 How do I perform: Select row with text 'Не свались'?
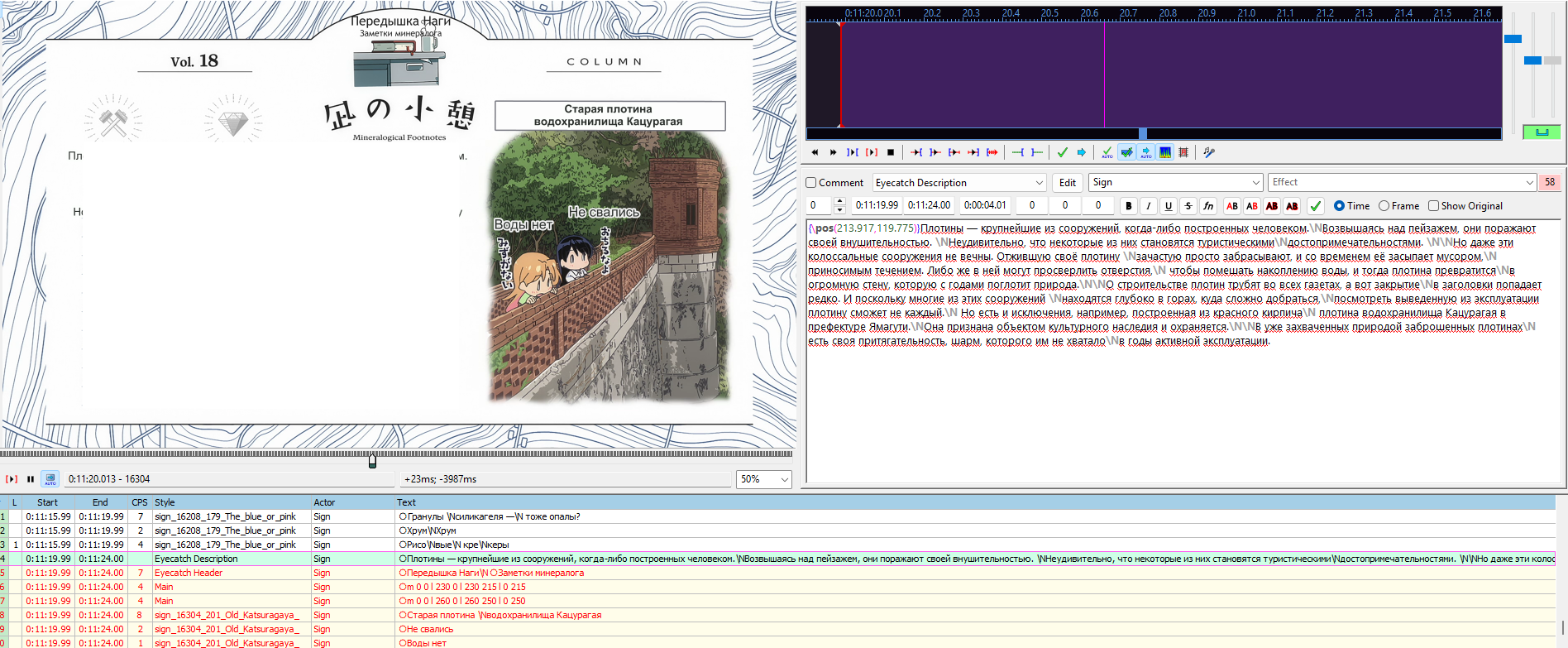(777, 629)
